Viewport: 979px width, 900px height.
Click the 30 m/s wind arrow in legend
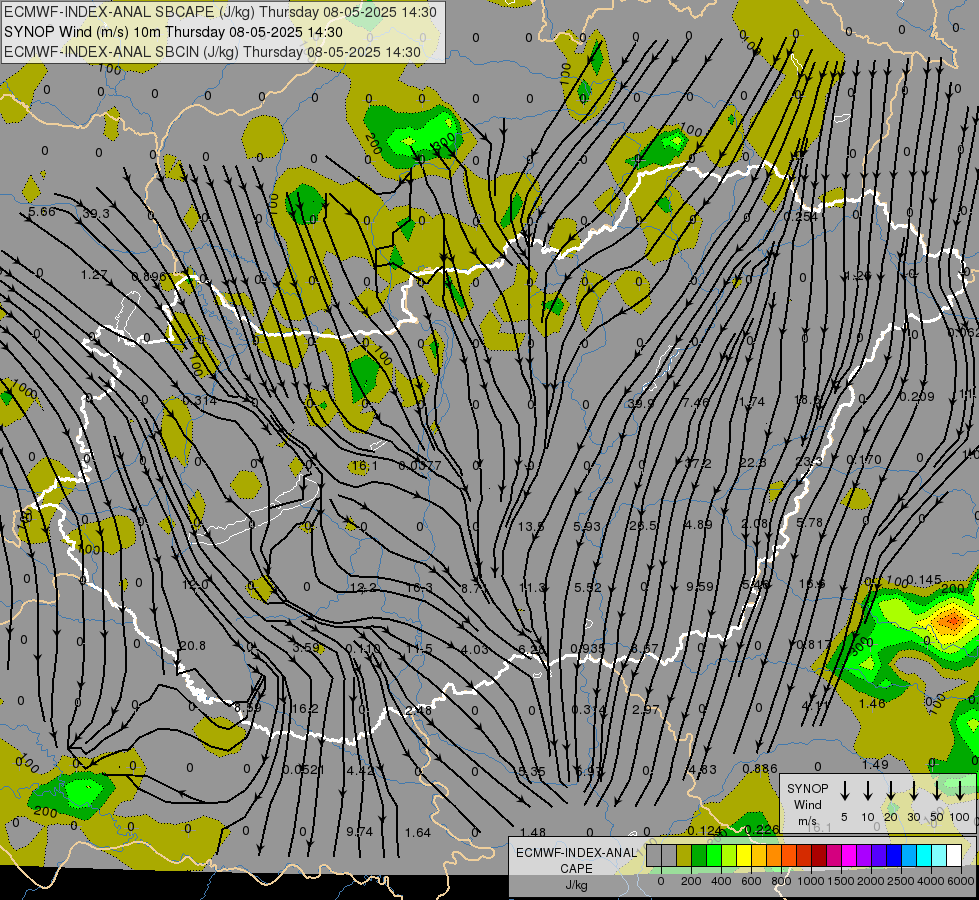(x=914, y=790)
